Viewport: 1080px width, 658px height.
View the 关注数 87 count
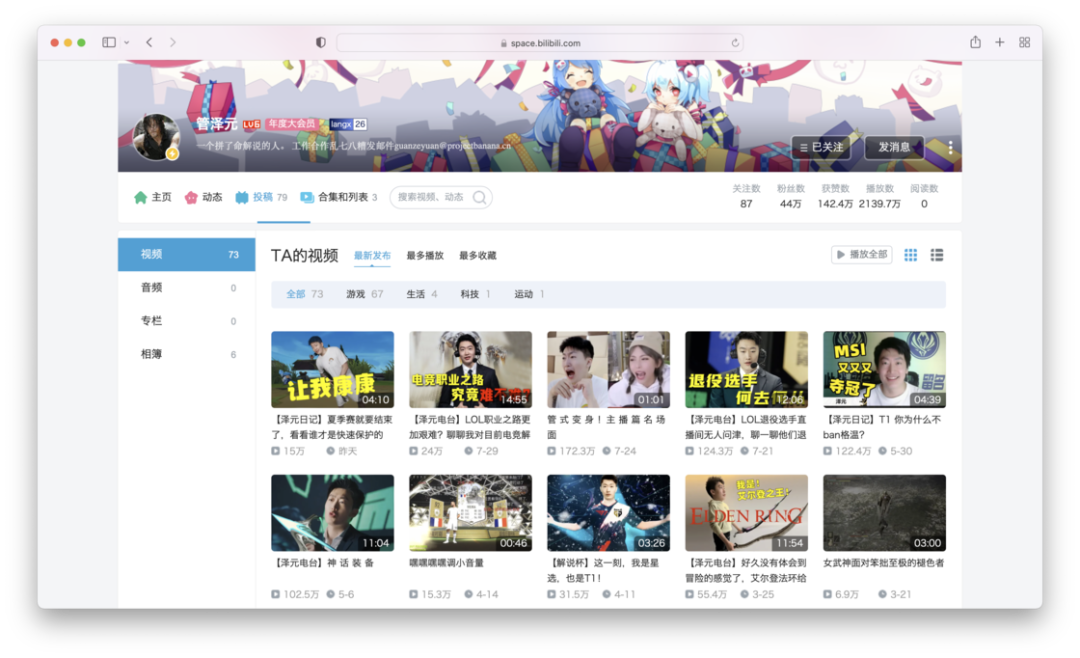tap(746, 196)
